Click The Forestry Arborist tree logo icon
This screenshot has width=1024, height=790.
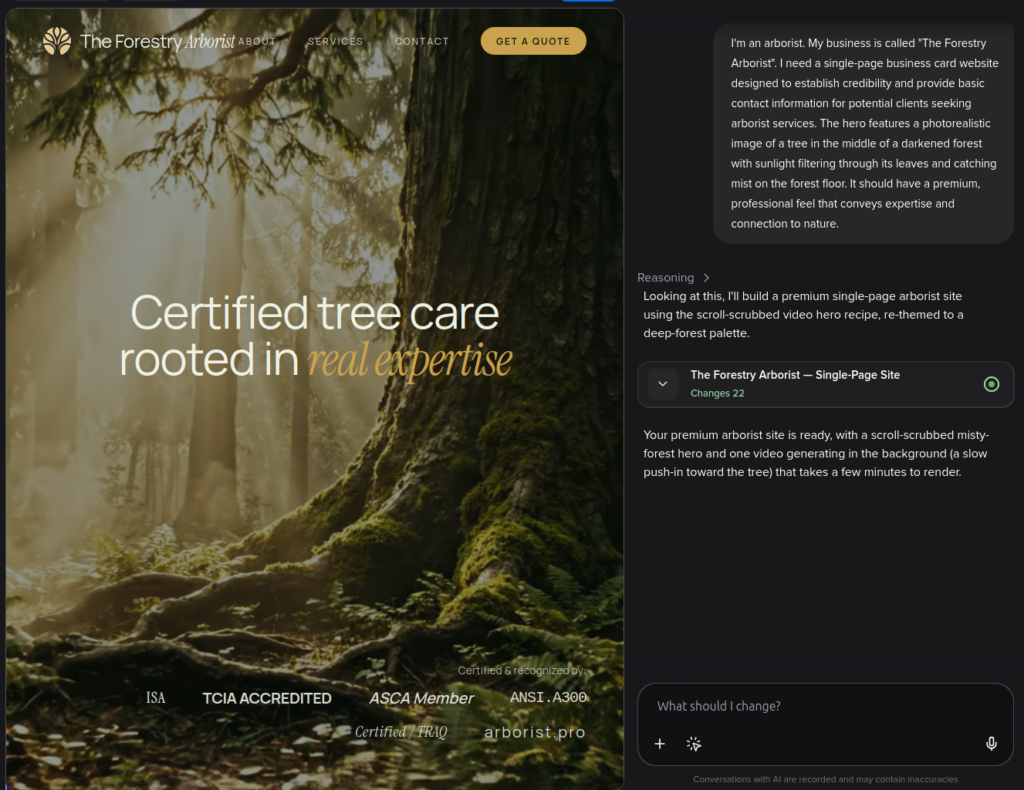tap(57, 41)
